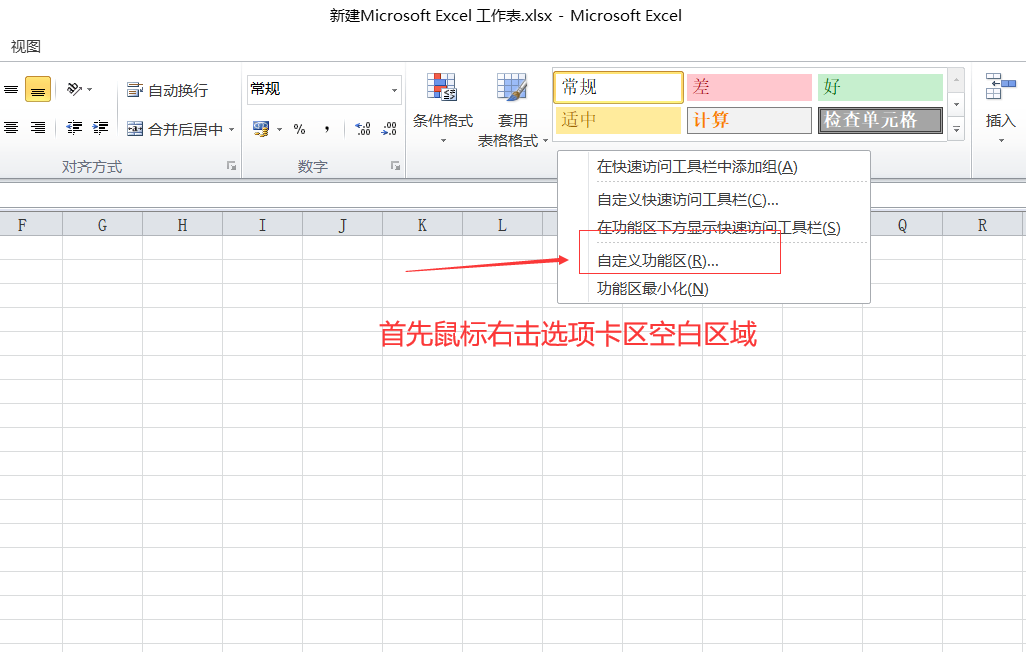Expand the merge and center (合并后居中) dropdown arrow

[232, 130]
